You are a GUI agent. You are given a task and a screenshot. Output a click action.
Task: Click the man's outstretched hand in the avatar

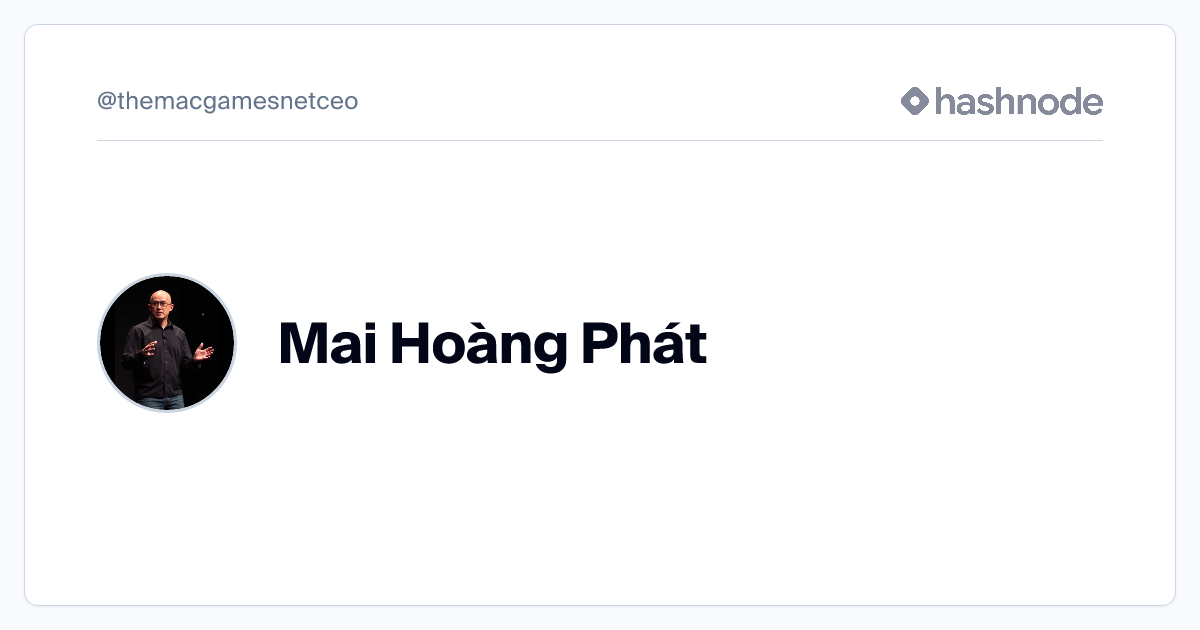[204, 351]
